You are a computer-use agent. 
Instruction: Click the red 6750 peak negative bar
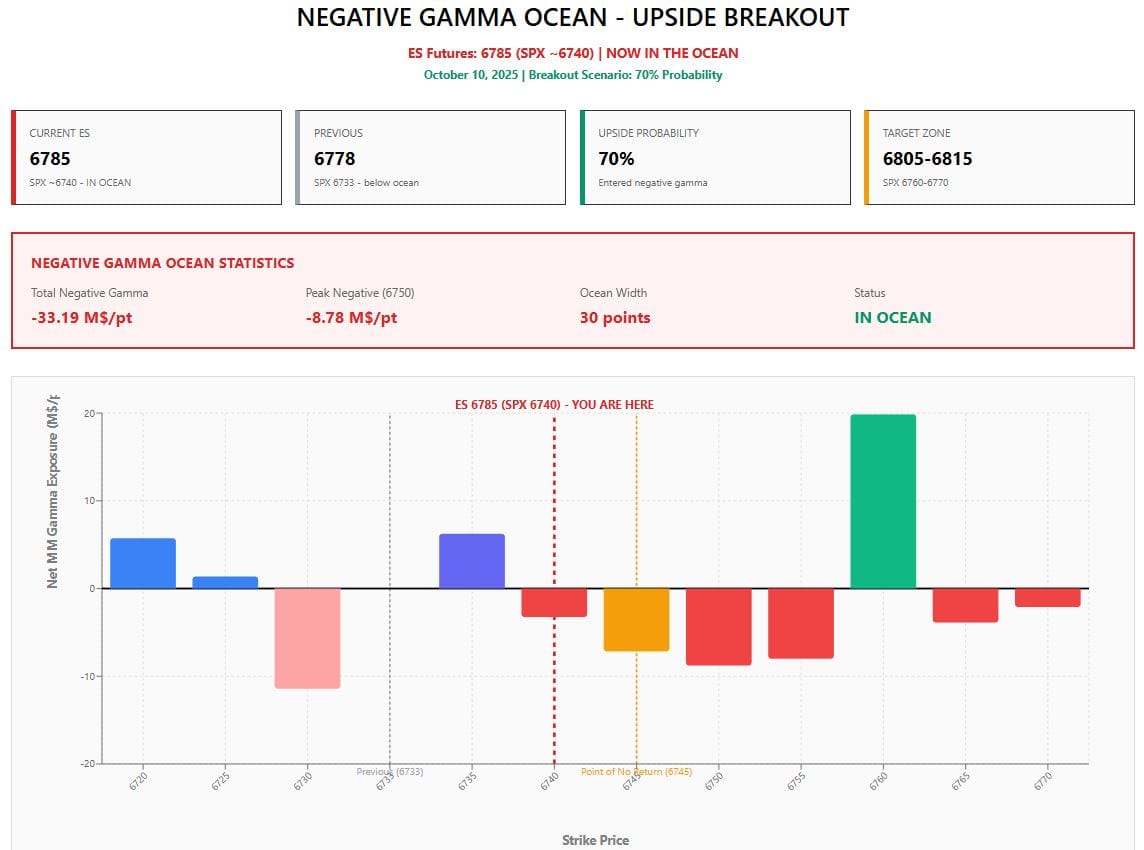pyautogui.click(x=718, y=626)
